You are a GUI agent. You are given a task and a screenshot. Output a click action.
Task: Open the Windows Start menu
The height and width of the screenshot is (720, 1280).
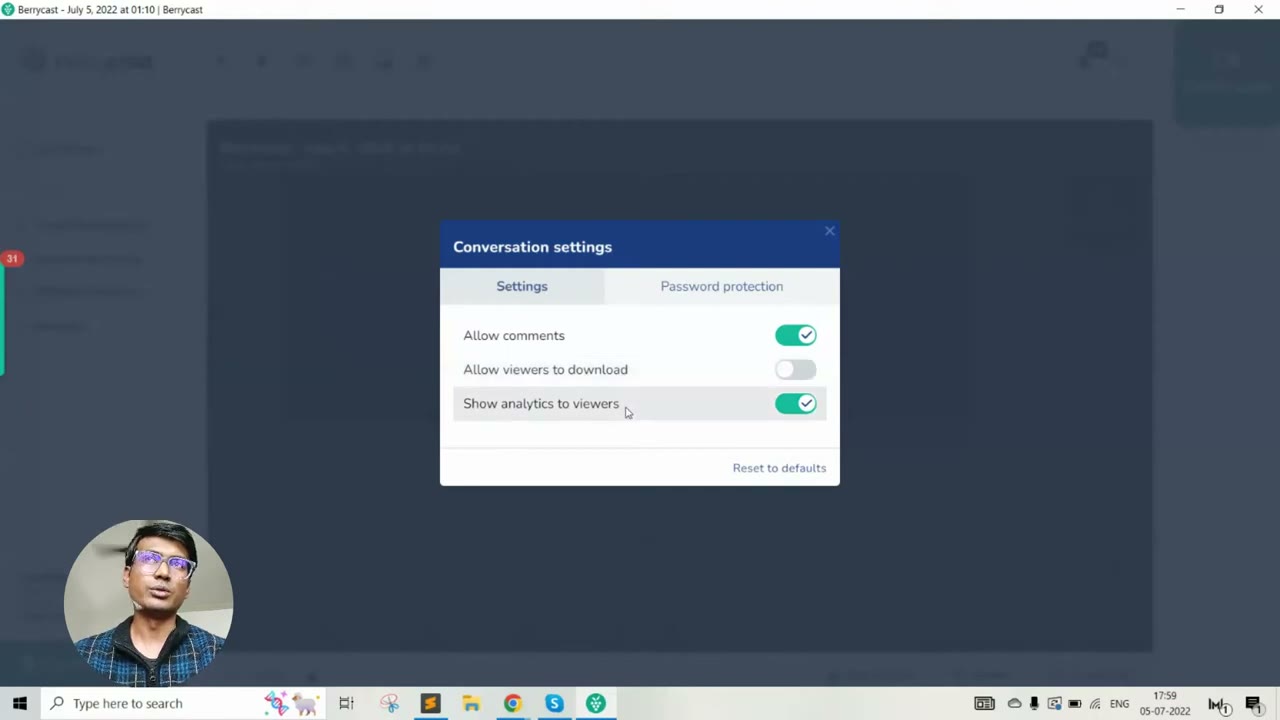[x=19, y=703]
